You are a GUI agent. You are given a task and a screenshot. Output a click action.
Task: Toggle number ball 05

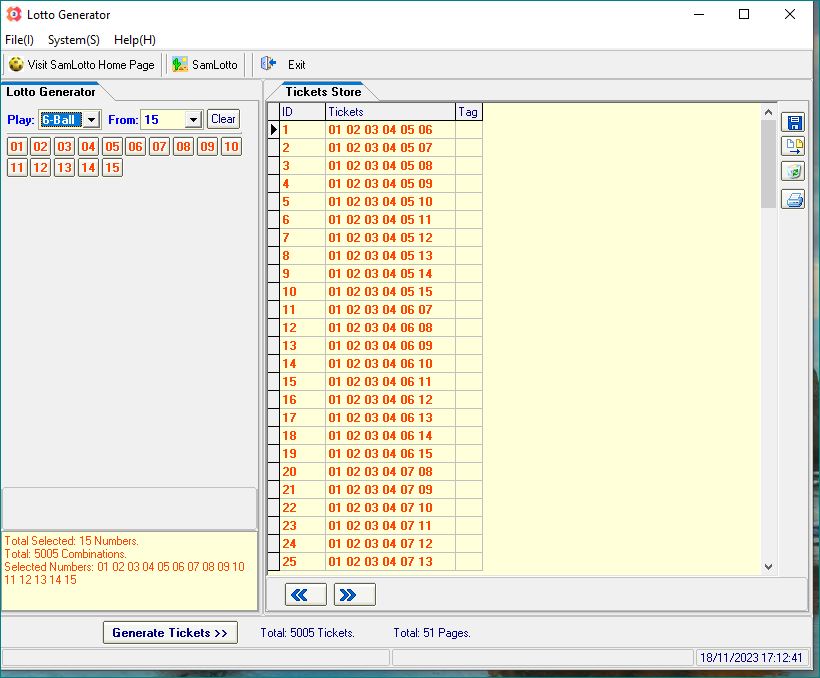point(112,146)
